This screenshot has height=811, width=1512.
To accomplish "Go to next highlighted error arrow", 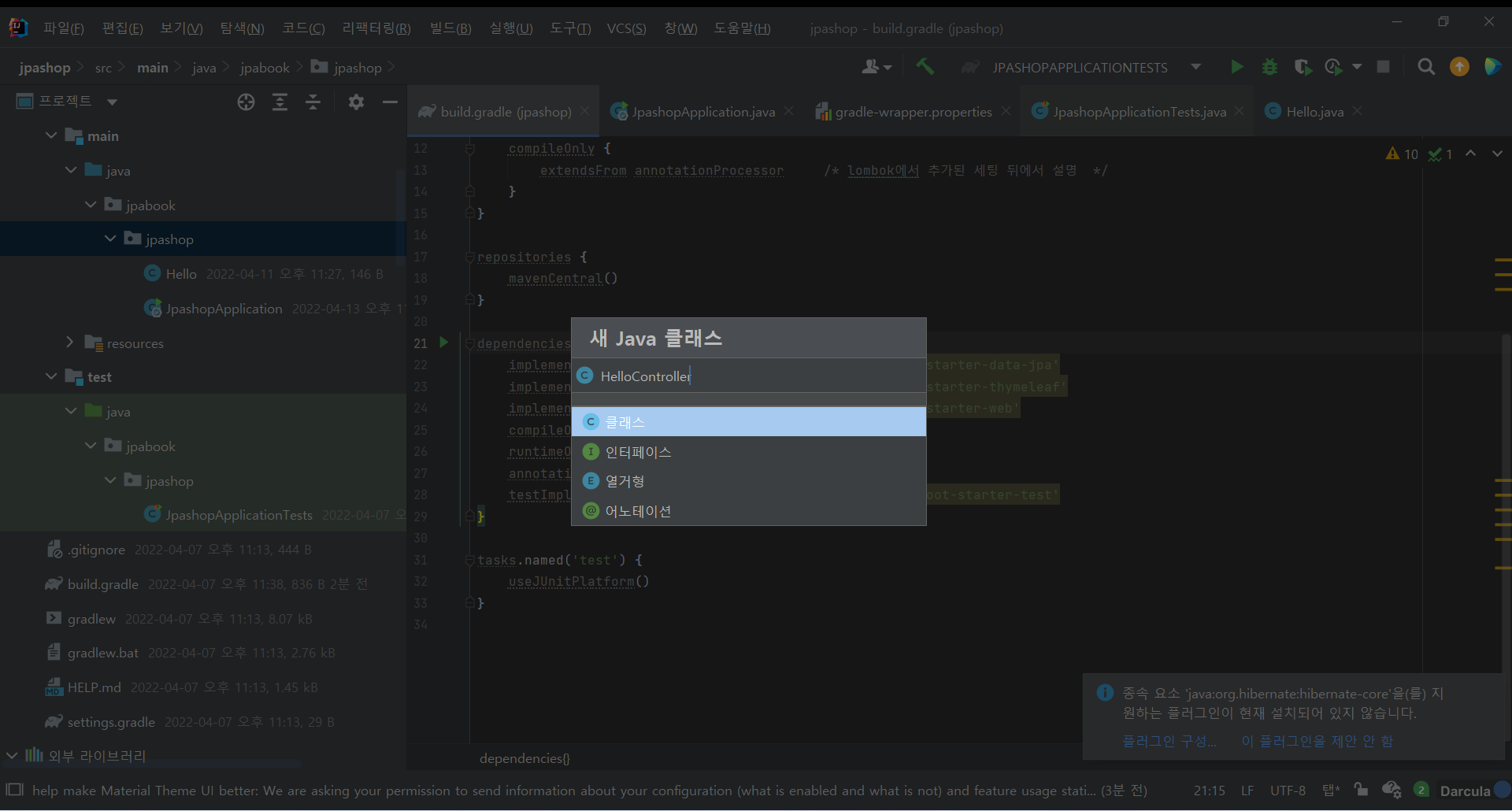I will pyautogui.click(x=1497, y=154).
